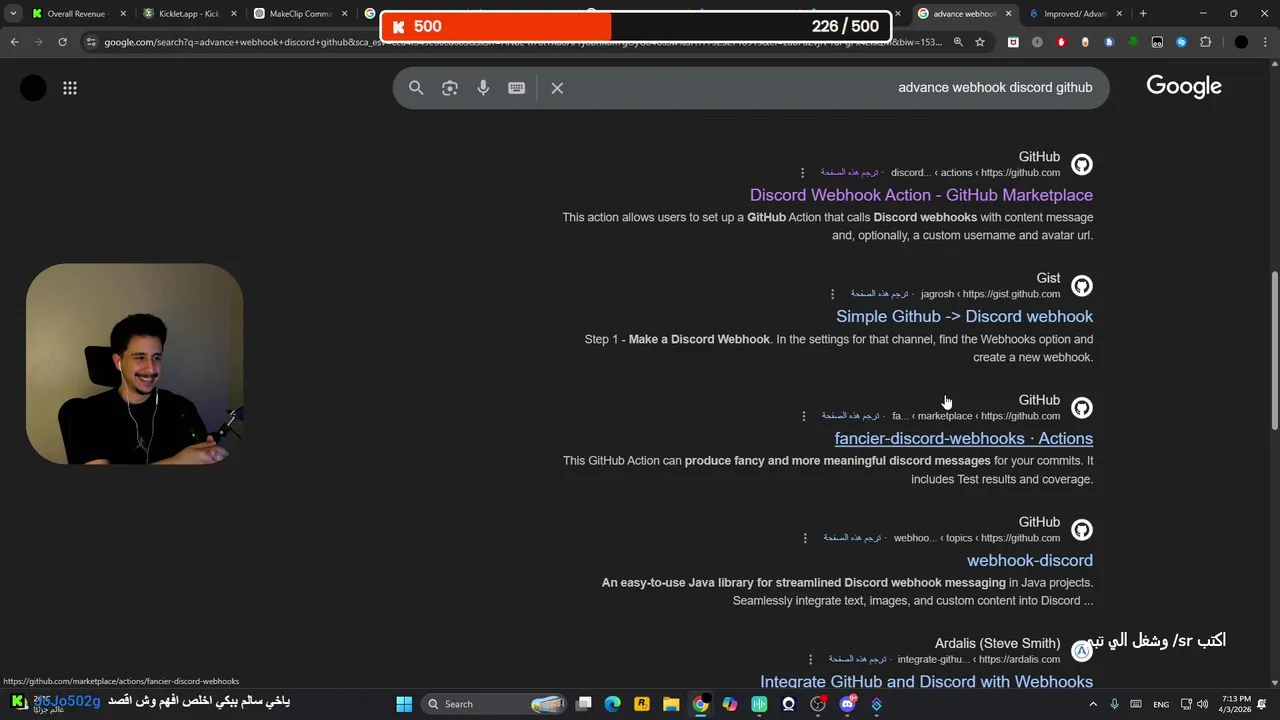Screen dimensions: 1280x720
Task: Open the Copilot taskbar icon
Action: point(730,704)
